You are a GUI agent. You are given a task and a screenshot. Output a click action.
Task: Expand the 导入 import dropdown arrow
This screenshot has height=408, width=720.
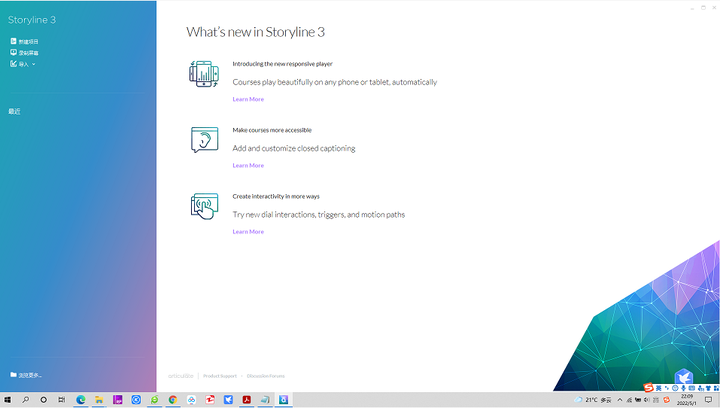tap(34, 64)
